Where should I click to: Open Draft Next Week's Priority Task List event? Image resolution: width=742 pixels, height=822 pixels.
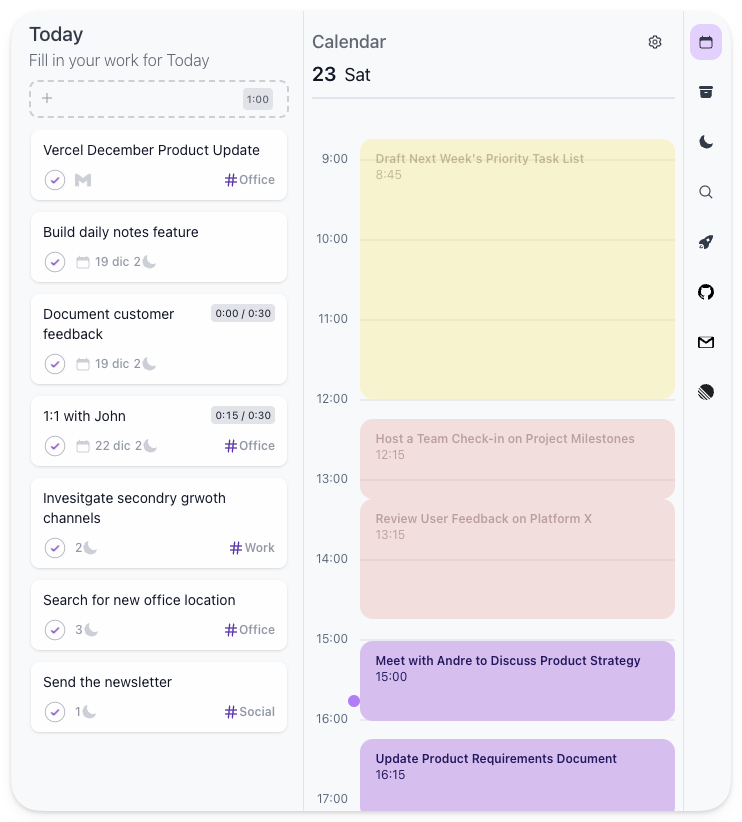[517, 269]
